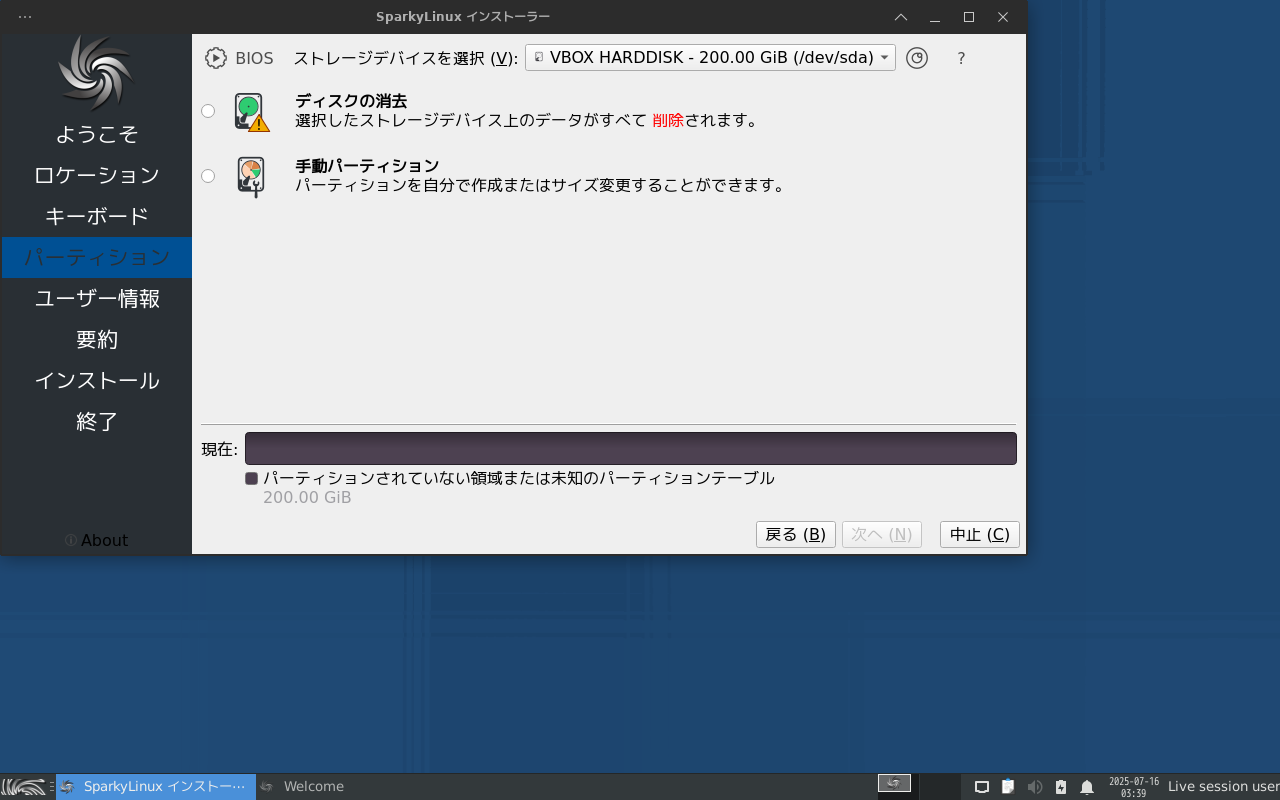
Task: Click the window menu dots in title bar
Action: pyautogui.click(x=25, y=17)
